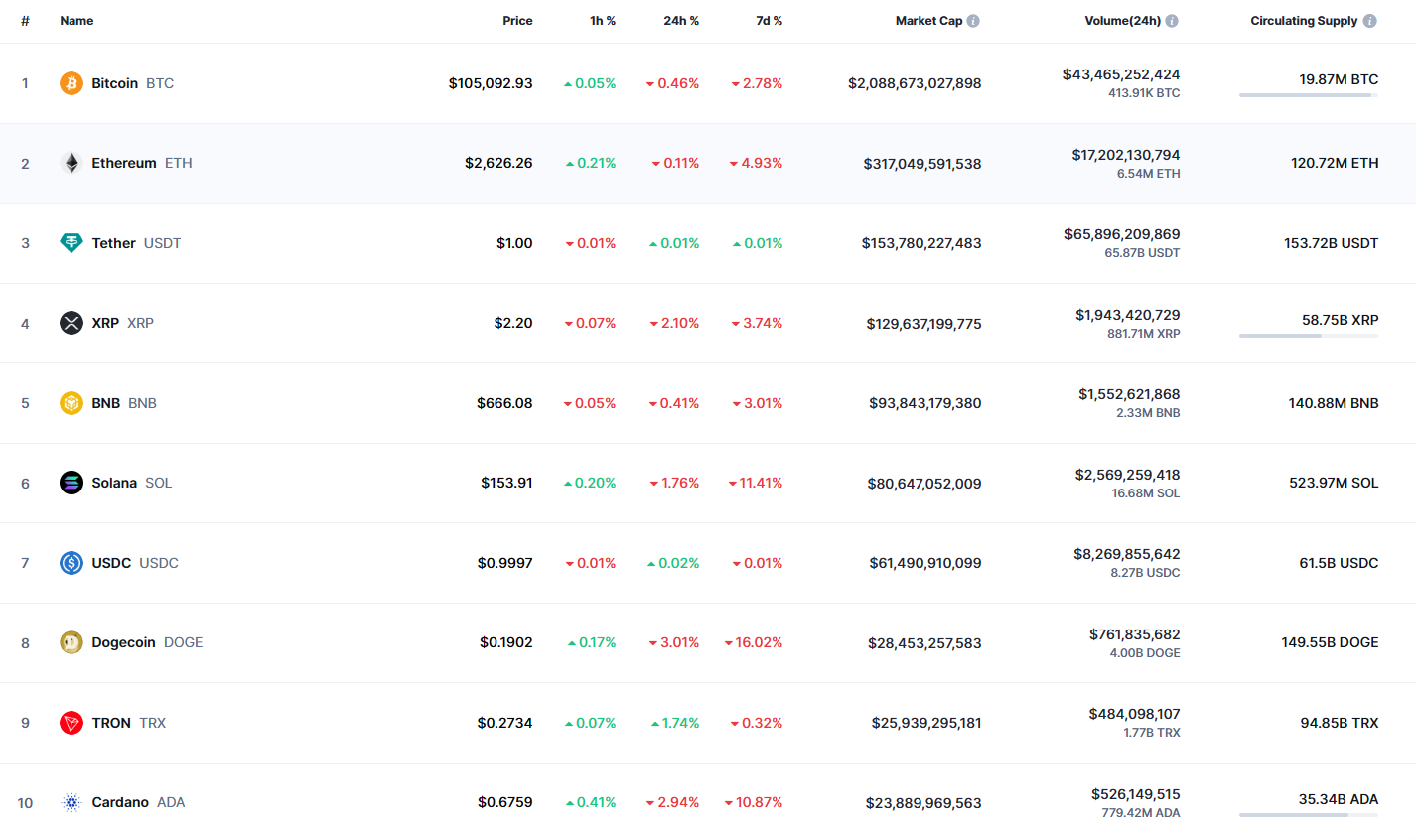Click the Cardano logo icon

click(71, 802)
